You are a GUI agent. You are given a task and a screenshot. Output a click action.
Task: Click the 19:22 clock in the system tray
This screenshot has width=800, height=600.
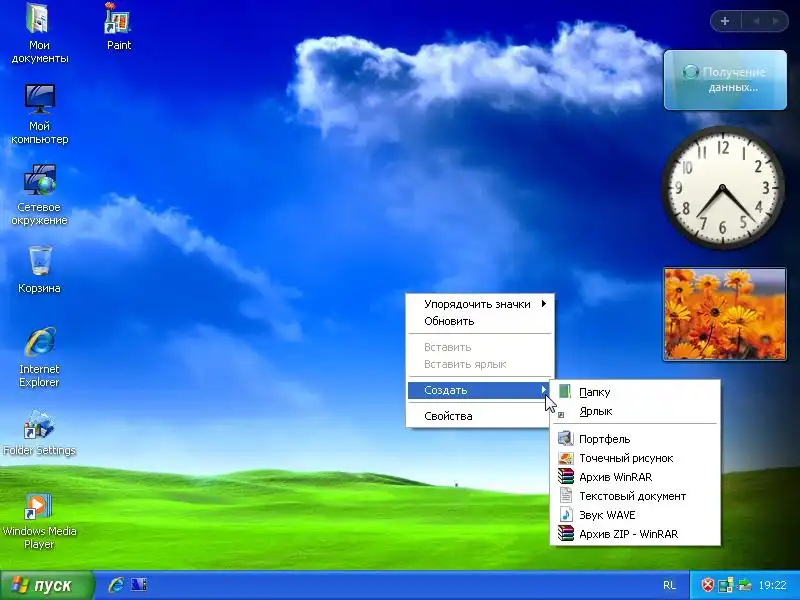[x=772, y=585]
